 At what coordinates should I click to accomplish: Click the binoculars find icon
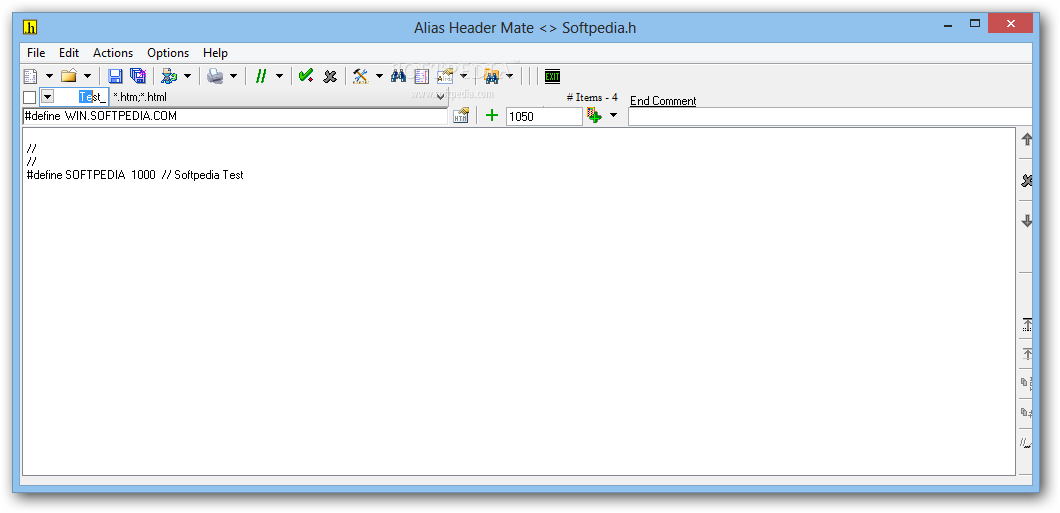pos(398,76)
